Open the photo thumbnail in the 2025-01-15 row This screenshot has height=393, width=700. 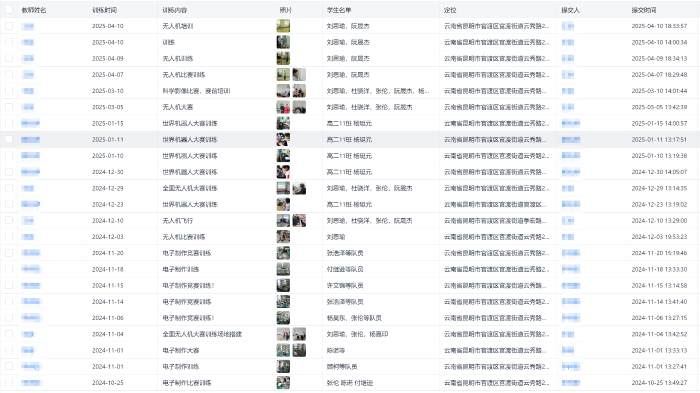[283, 123]
